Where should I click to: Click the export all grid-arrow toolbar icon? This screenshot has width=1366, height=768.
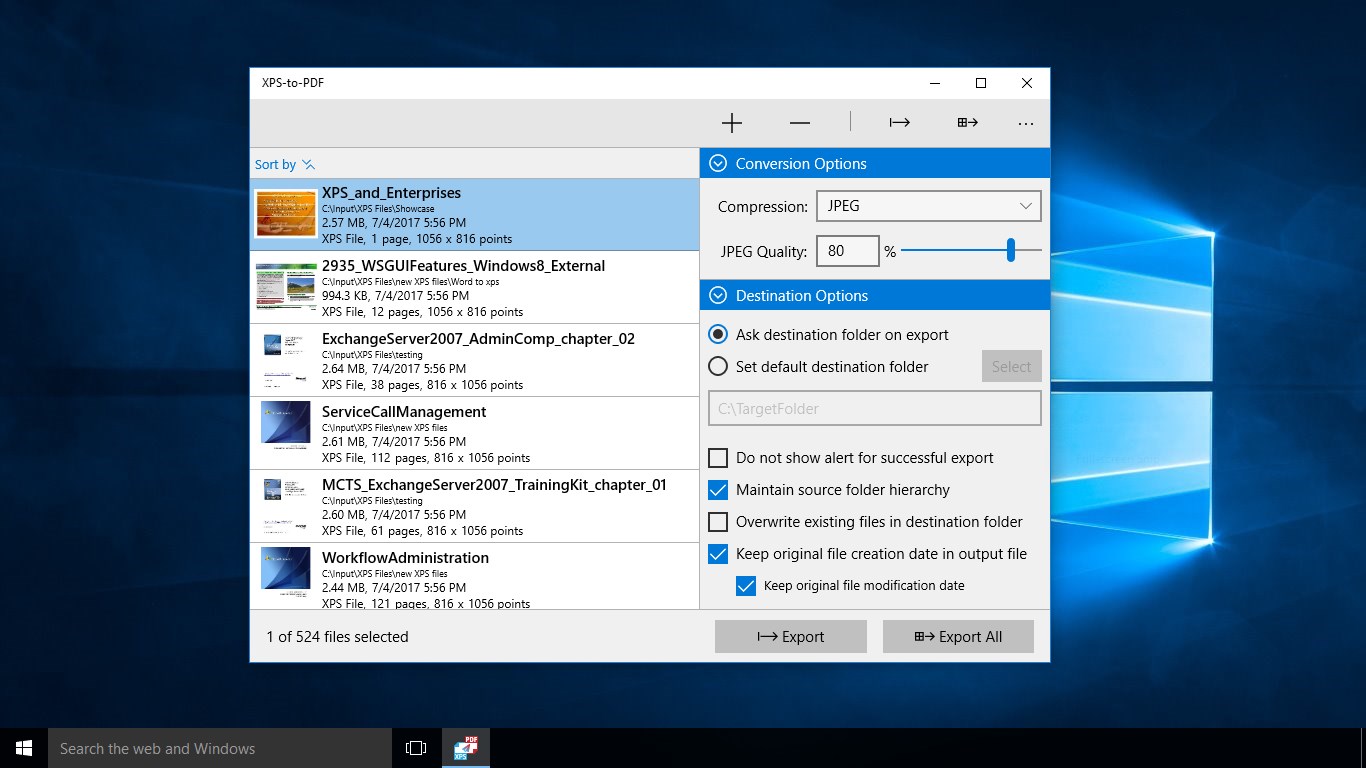coord(967,123)
